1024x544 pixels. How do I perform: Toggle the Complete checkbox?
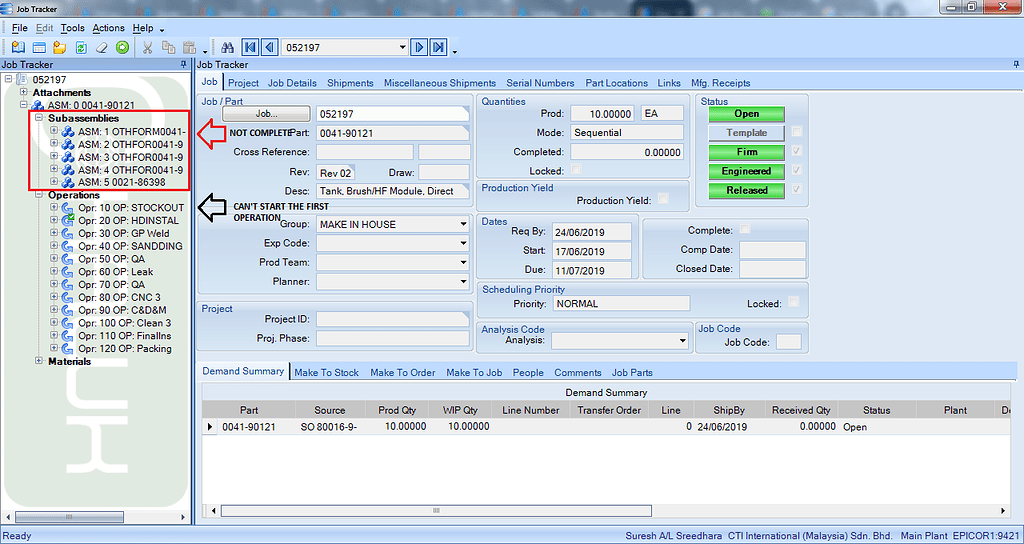[745, 229]
